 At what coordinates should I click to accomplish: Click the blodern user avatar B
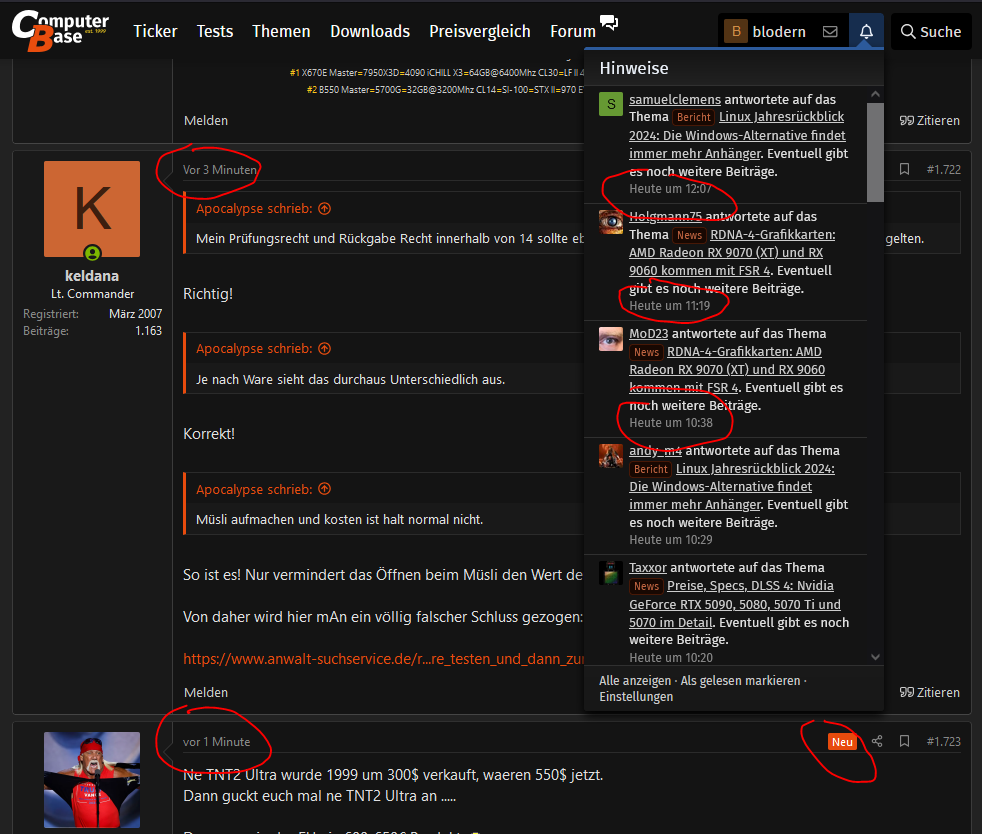[736, 31]
